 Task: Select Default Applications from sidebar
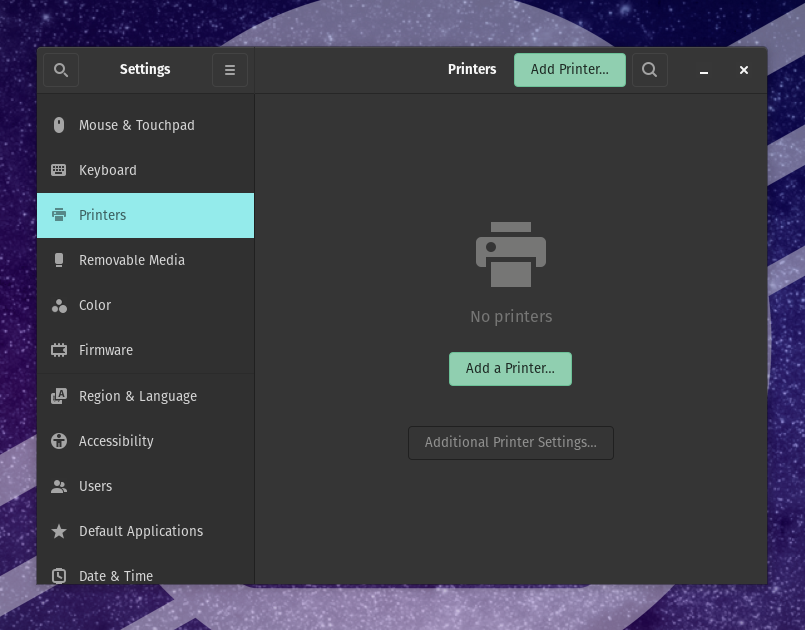(x=141, y=531)
